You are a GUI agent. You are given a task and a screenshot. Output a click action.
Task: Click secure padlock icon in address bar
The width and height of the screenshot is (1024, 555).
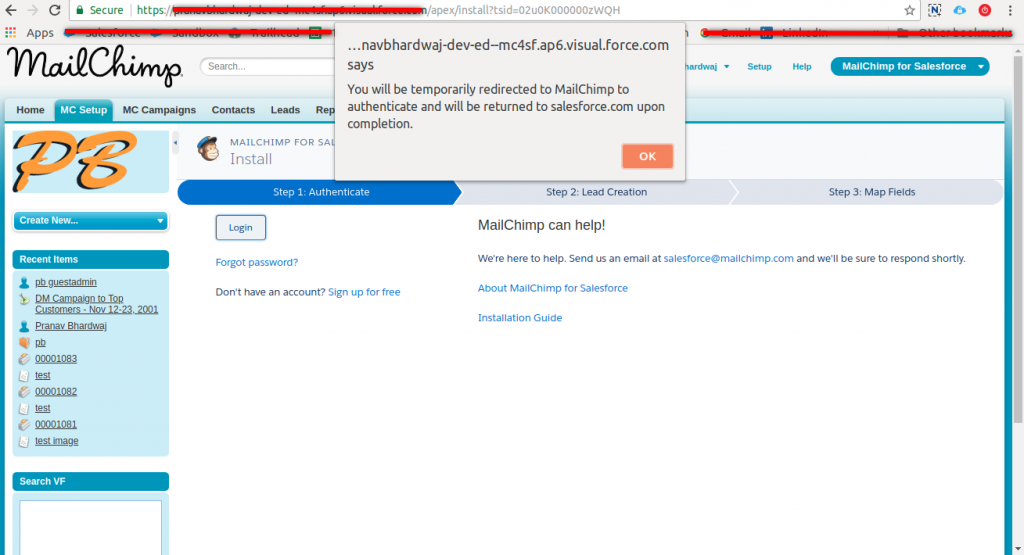coord(80,10)
